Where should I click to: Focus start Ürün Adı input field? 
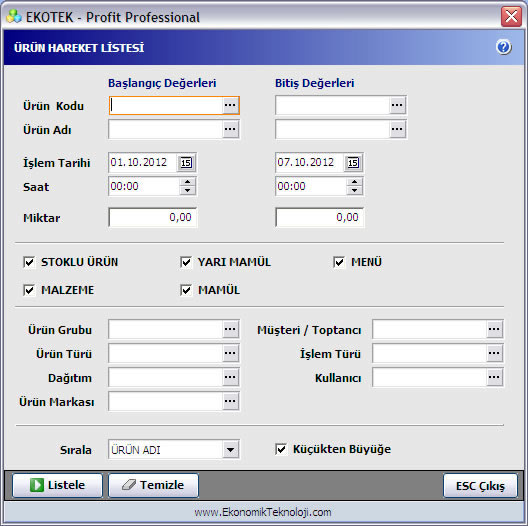click(x=165, y=129)
